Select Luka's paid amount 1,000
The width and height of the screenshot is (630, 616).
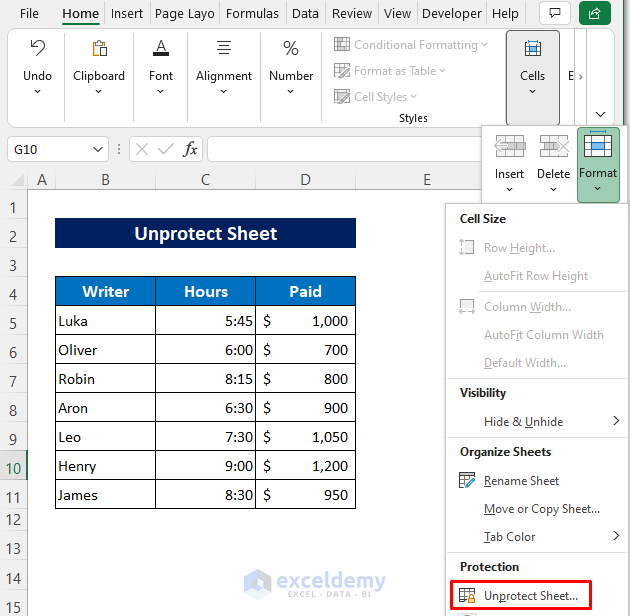click(305, 321)
